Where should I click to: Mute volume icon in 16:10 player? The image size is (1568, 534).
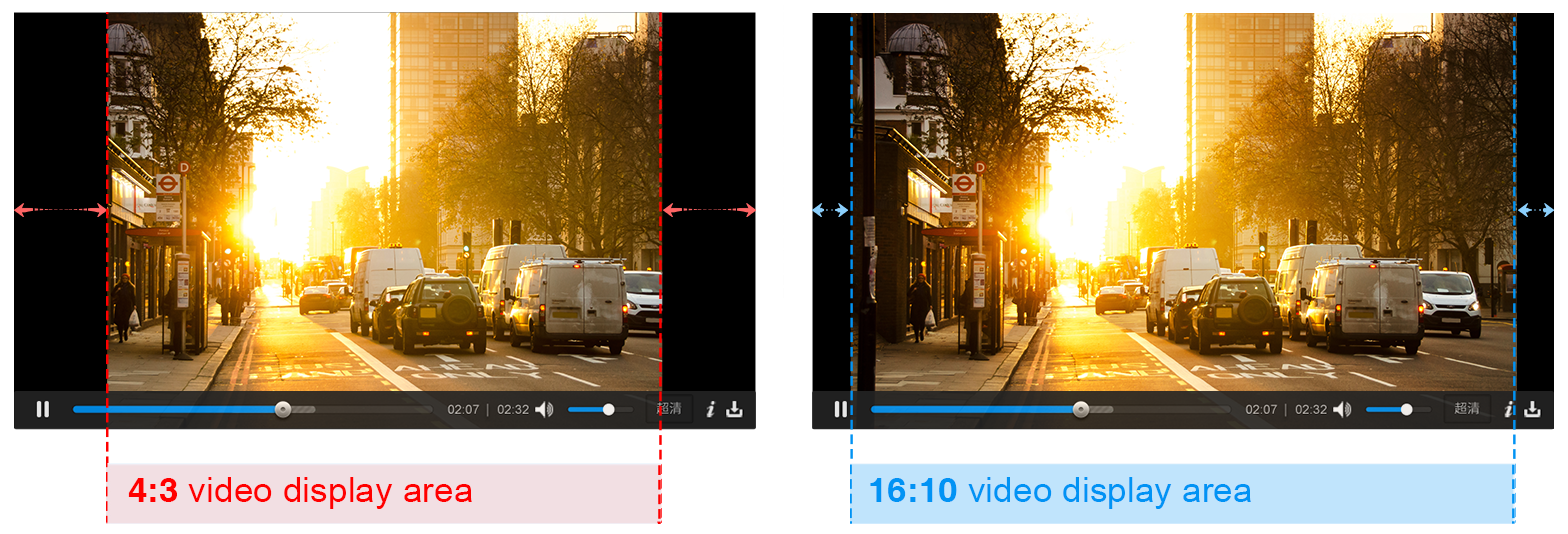1342,409
